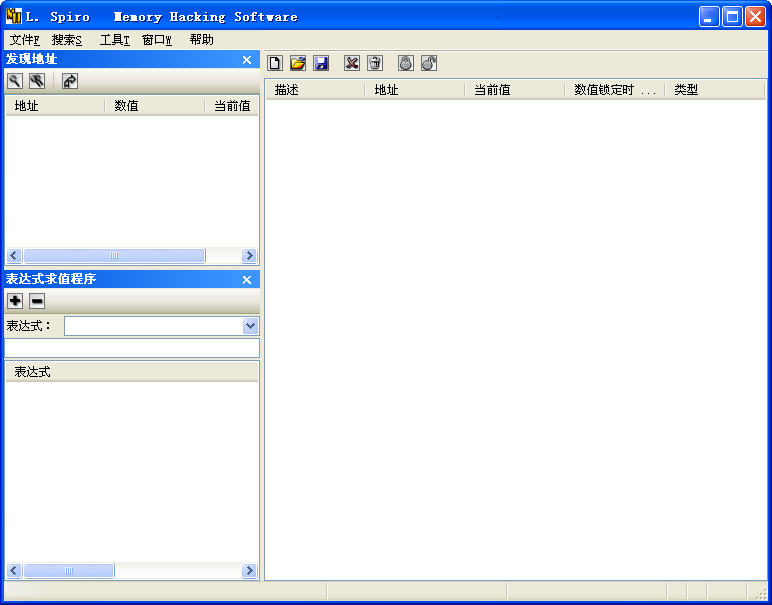The image size is (772, 605).
Task: Click the 描述 column header
Action: coord(314,90)
